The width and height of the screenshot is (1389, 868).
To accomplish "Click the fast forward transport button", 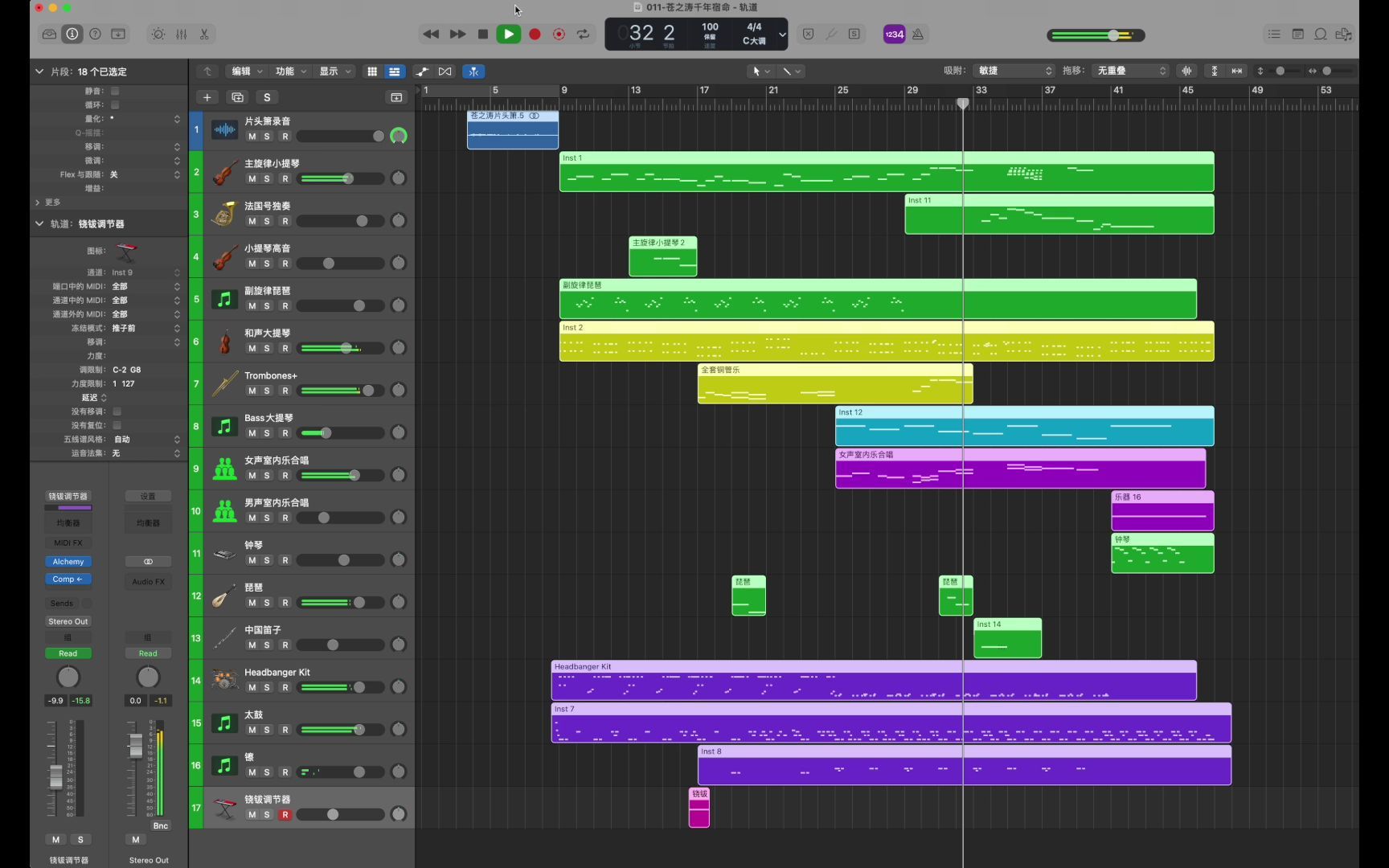I will tap(457, 34).
